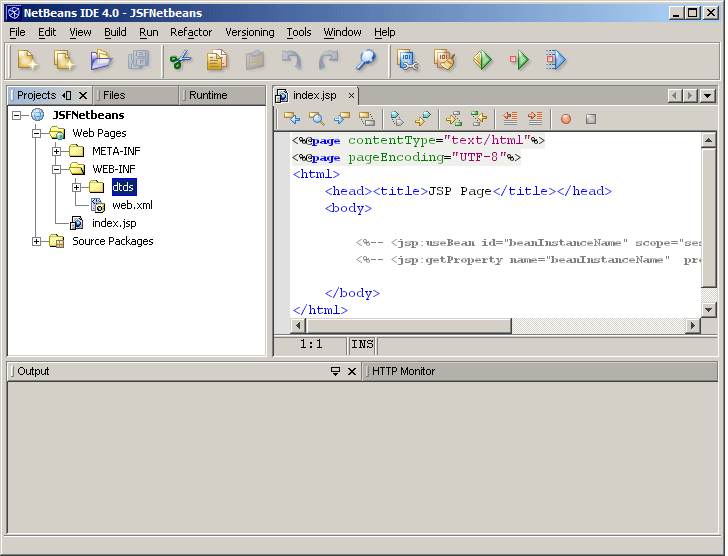
Task: Click Stop Macro Recording square icon
Action: [591, 119]
